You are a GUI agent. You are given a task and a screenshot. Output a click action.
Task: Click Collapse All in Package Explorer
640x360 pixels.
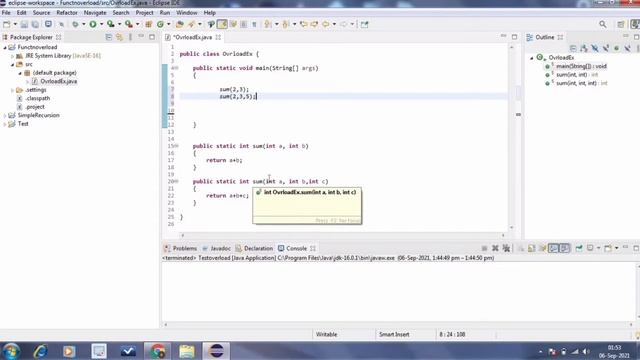click(109, 37)
